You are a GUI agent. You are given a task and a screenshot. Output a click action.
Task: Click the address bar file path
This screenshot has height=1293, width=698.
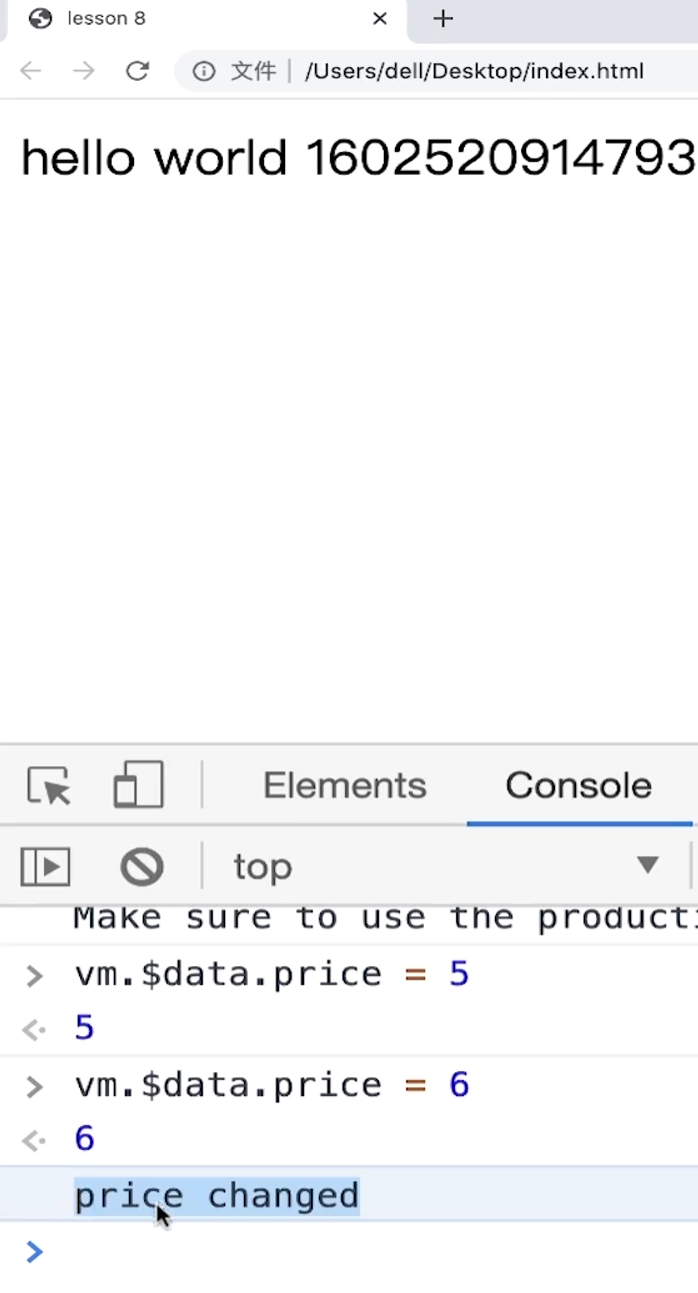(474, 71)
